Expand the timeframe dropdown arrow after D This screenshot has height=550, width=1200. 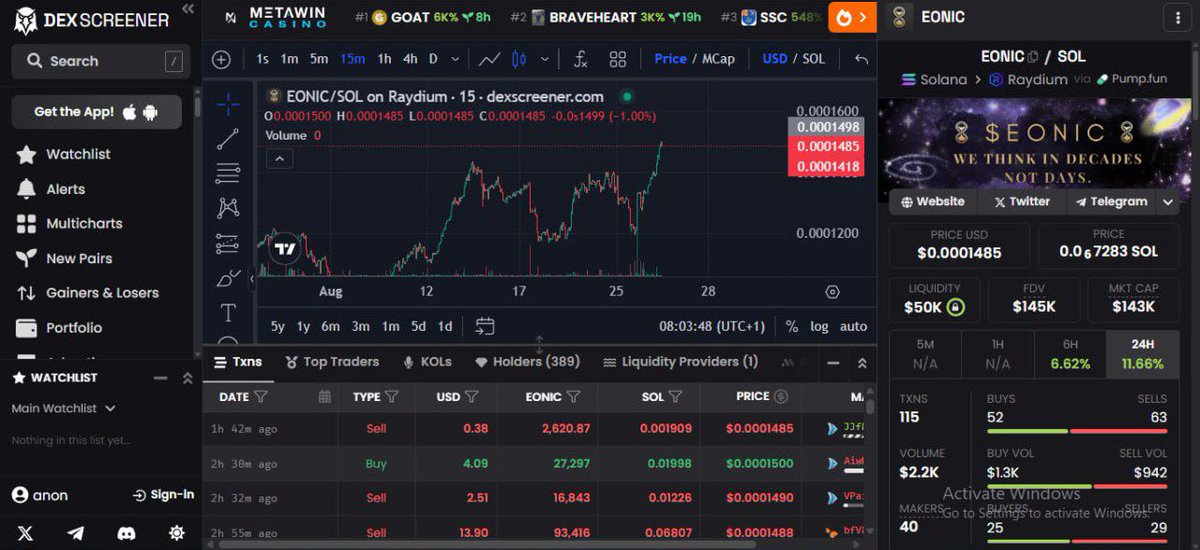453,59
